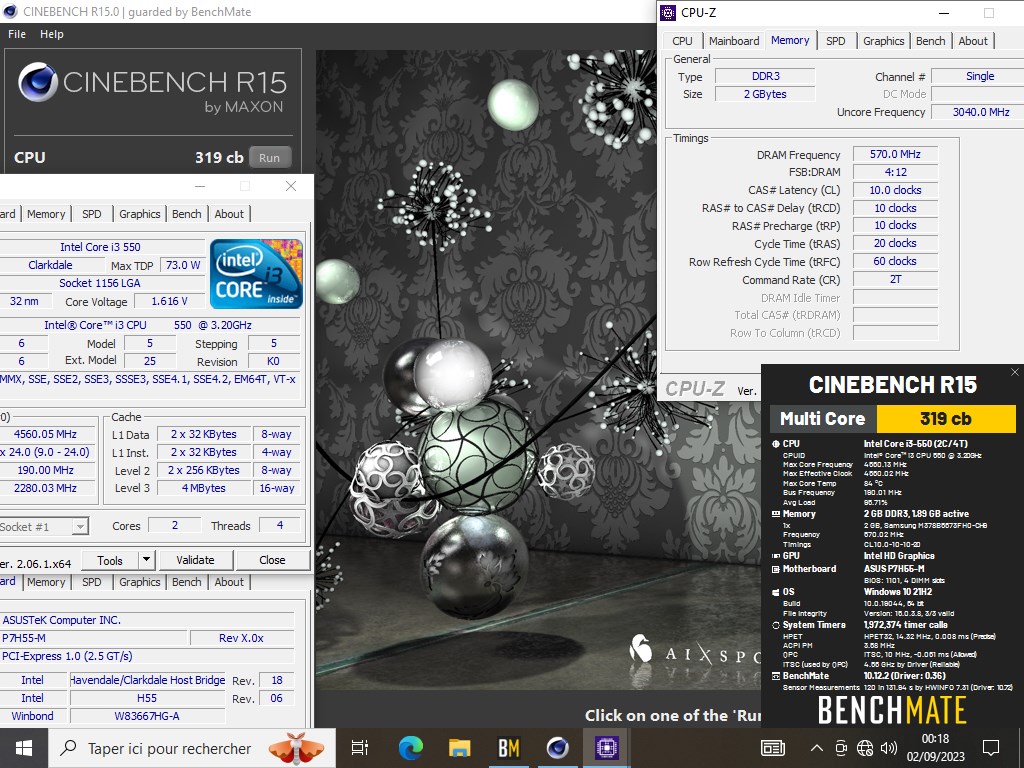Open About tab in top-right CPU-Z window
The width and height of the screenshot is (1024, 768).
click(972, 40)
